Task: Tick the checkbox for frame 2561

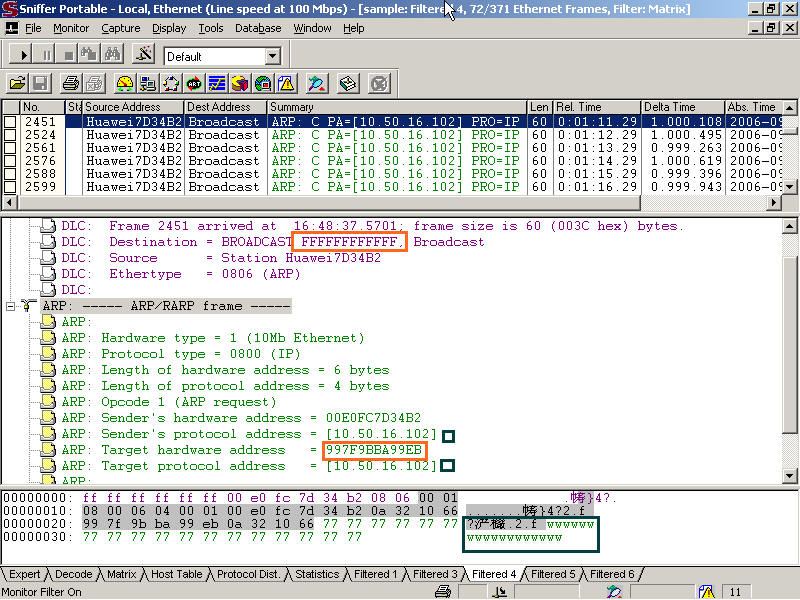Action: tap(10, 148)
